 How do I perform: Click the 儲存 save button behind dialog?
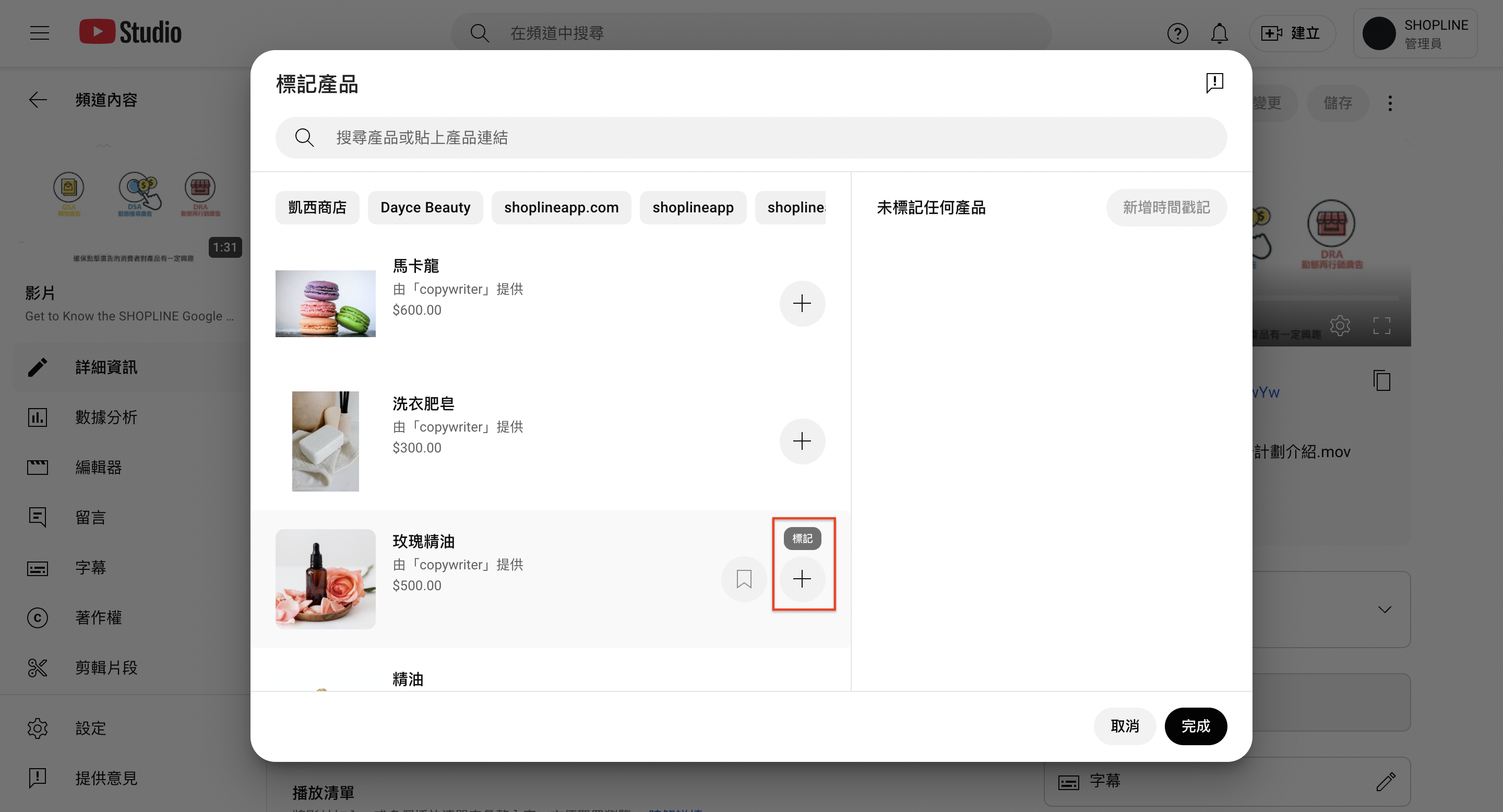[x=1338, y=103]
